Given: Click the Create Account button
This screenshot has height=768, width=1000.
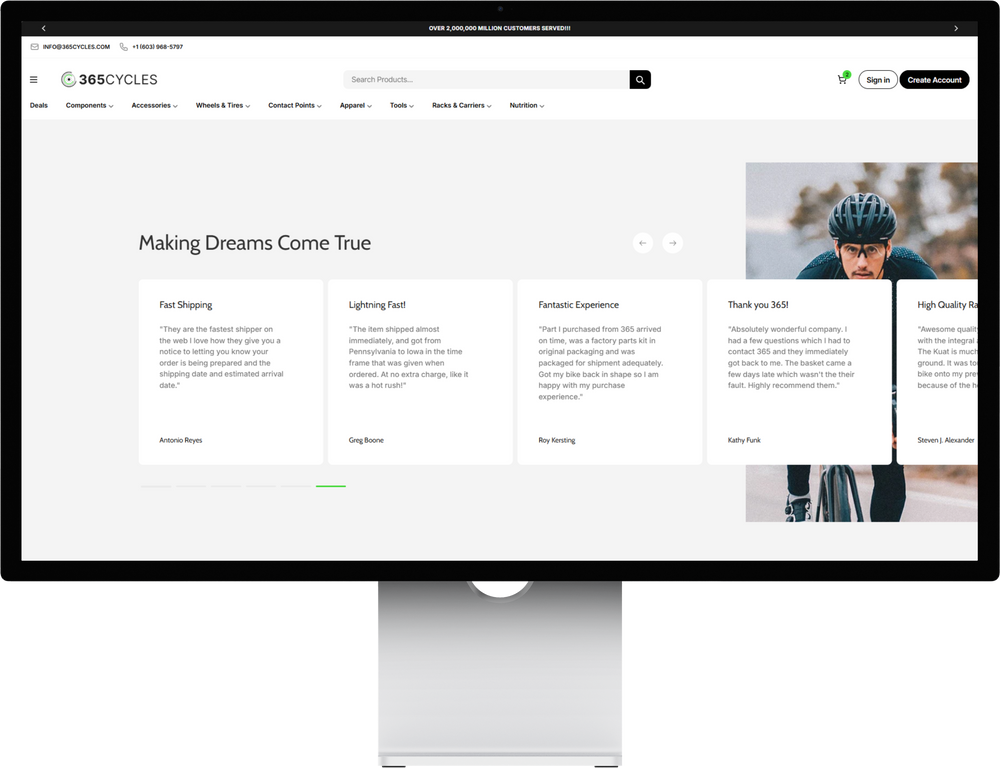Looking at the screenshot, I should pos(934,80).
